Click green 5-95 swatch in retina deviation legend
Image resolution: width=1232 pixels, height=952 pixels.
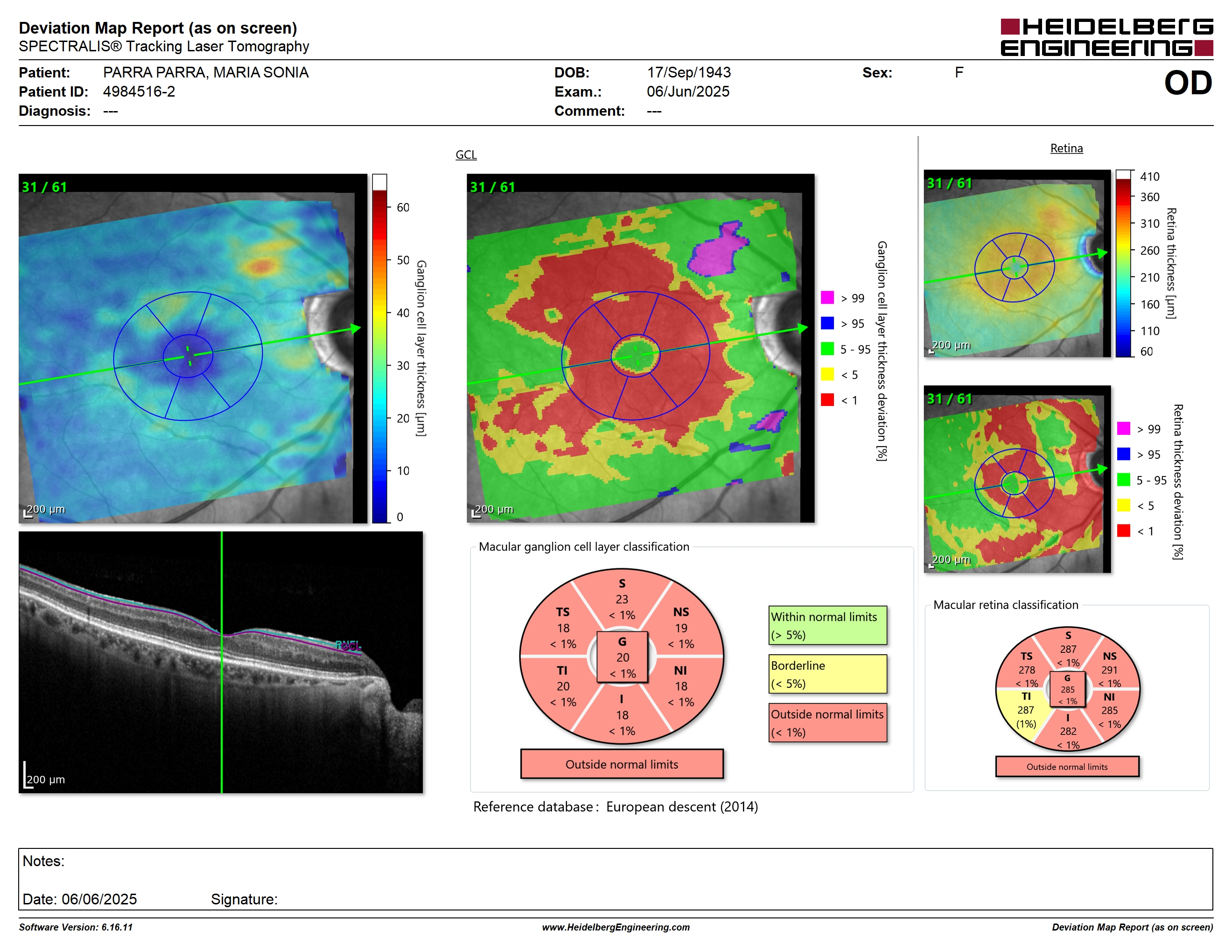[x=1123, y=479]
